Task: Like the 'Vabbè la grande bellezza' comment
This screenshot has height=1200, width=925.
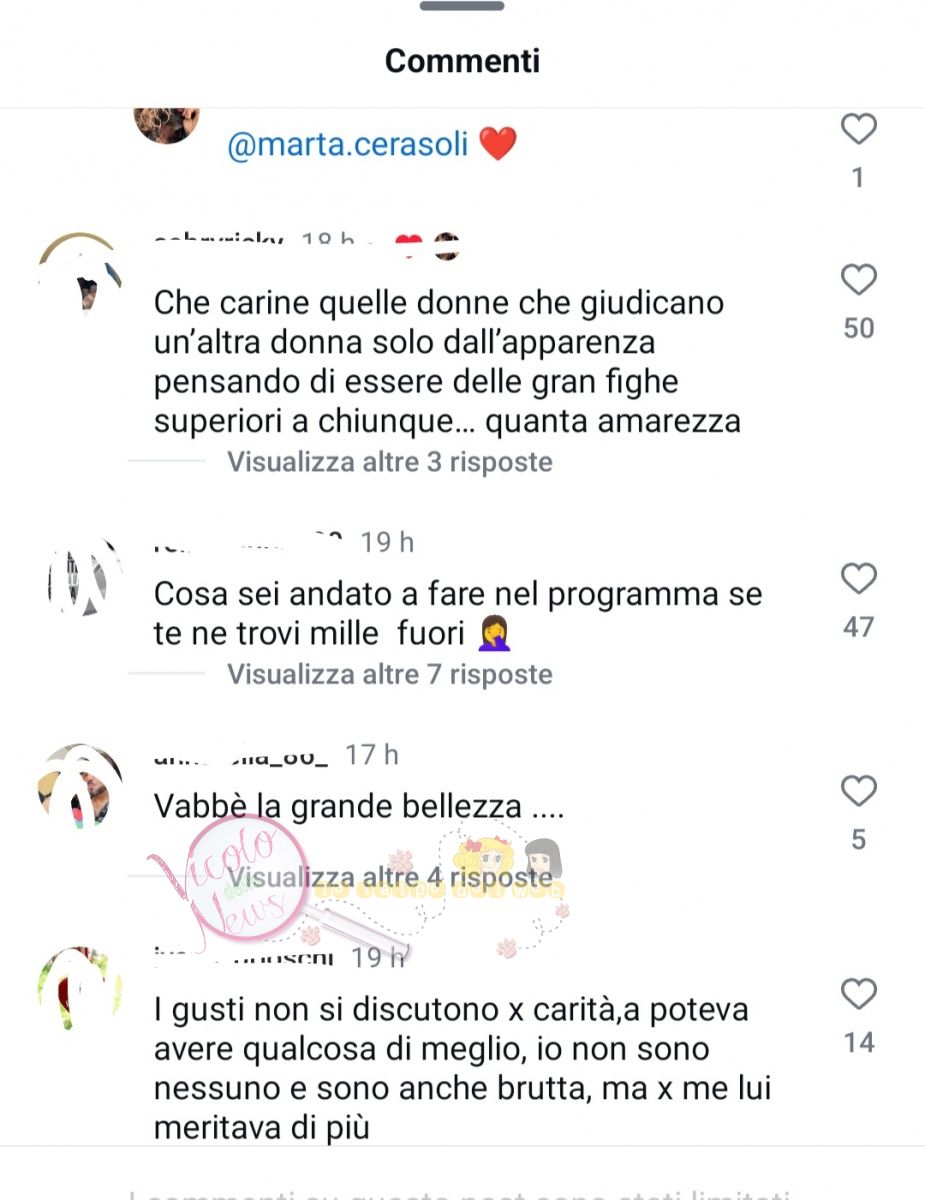Action: click(858, 791)
